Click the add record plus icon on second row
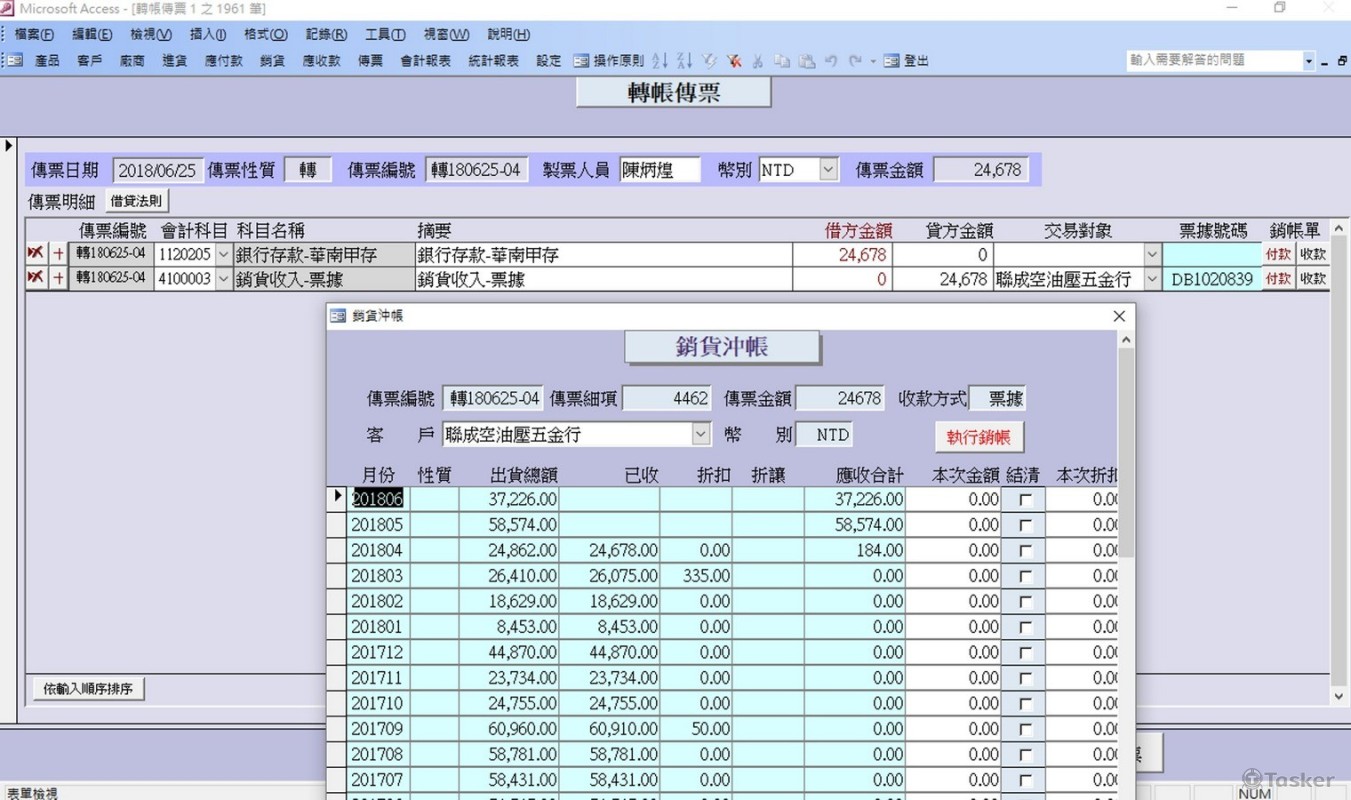 (58, 278)
